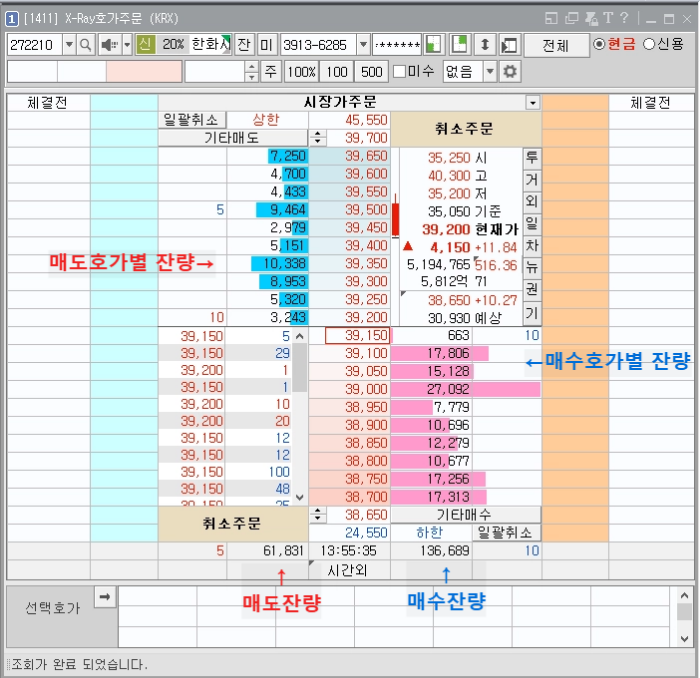Click the upper-right 취소주문 panel
This screenshot has height=678, width=700.
466,129
